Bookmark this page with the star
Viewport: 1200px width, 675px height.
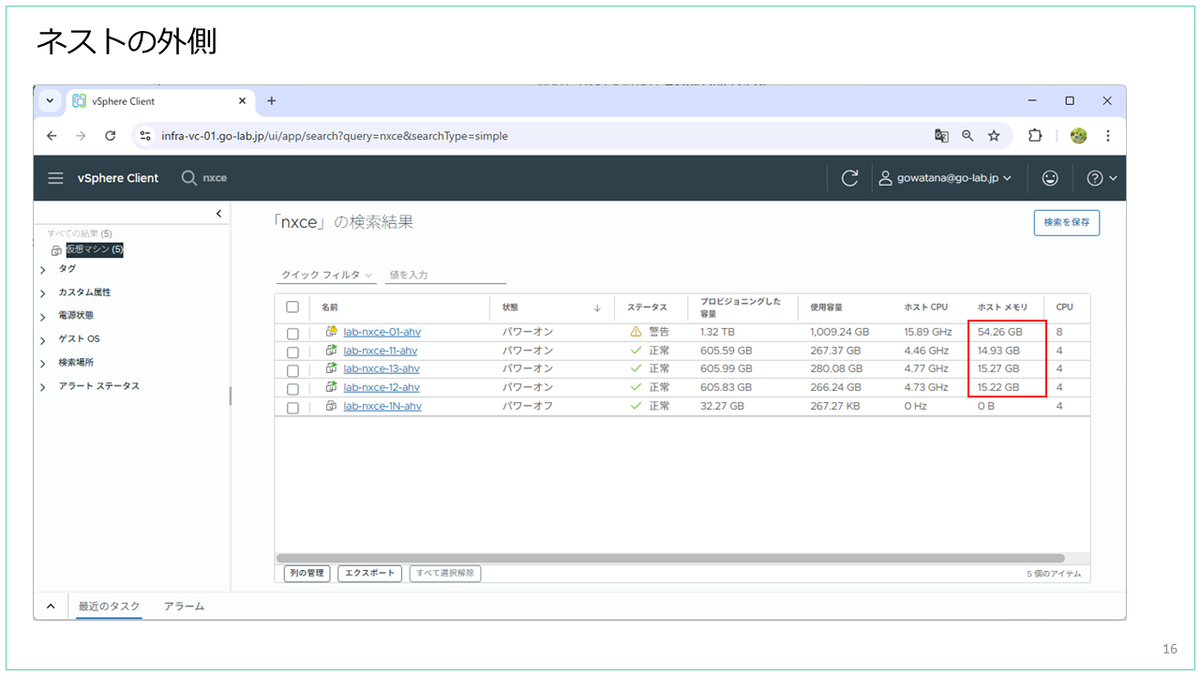pos(994,136)
